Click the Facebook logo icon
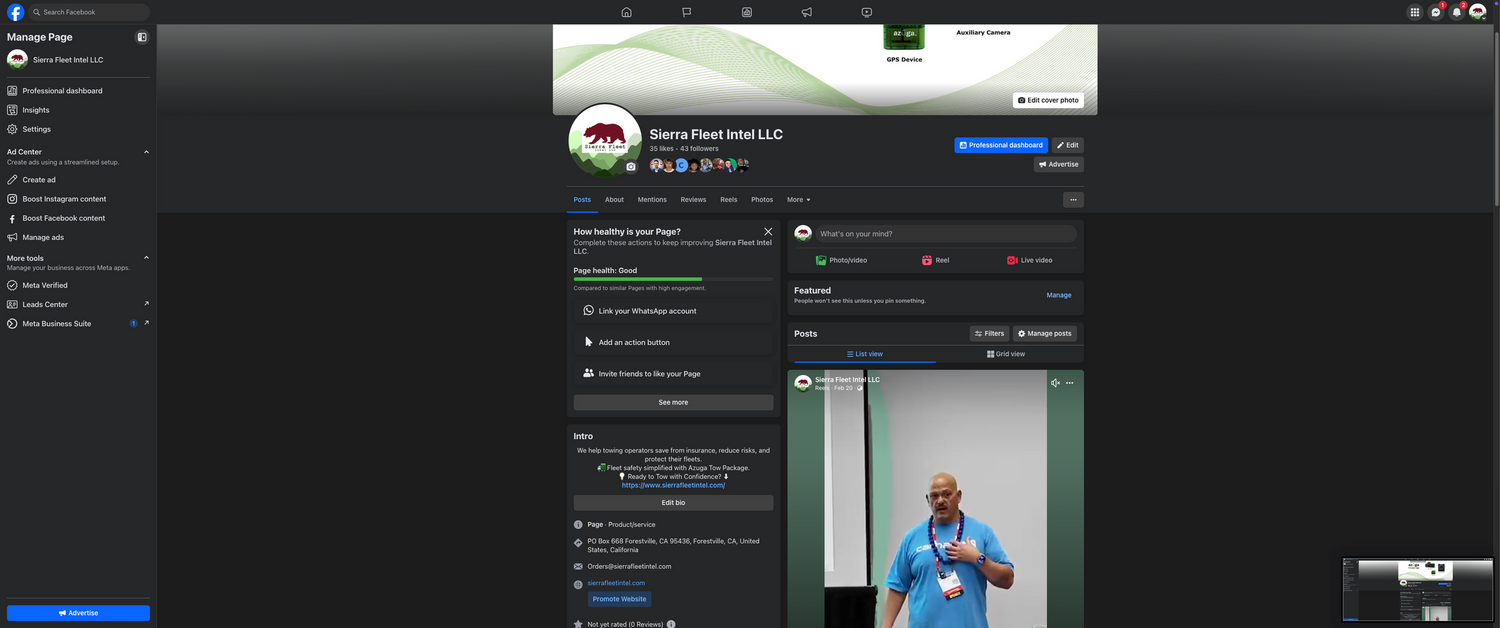 pyautogui.click(x=16, y=12)
